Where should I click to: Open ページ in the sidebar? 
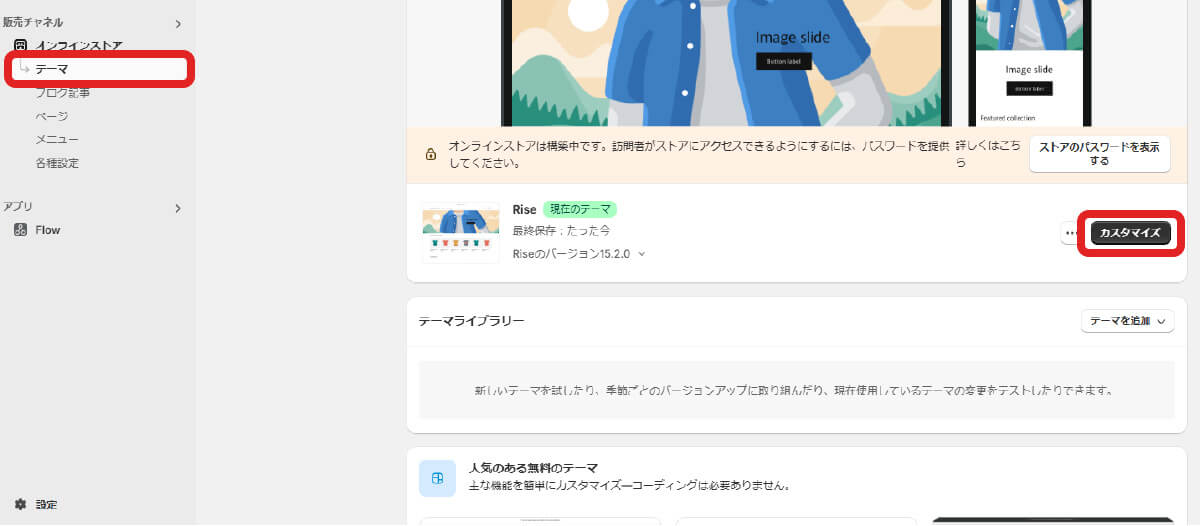(52, 116)
